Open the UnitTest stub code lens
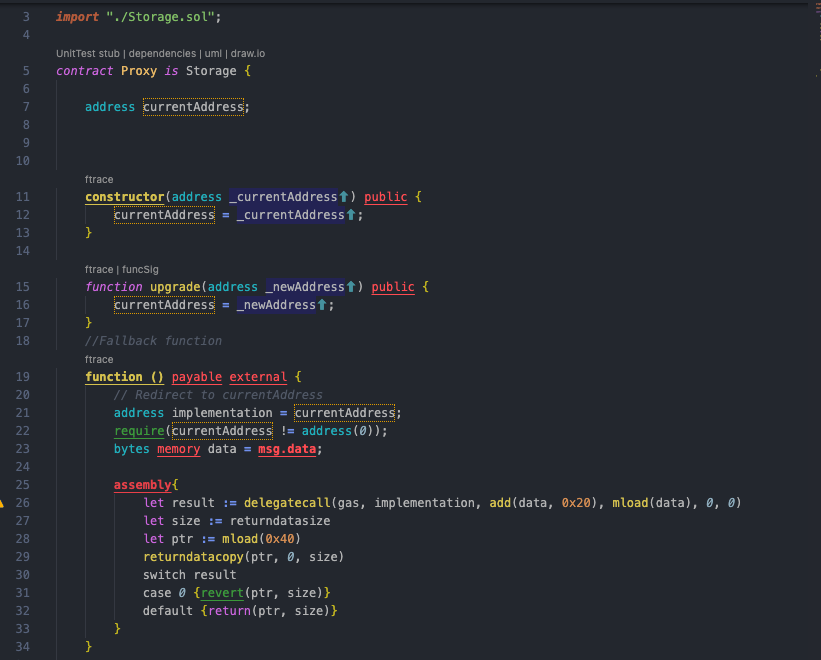Viewport: 821px width, 660px height. tap(87, 53)
